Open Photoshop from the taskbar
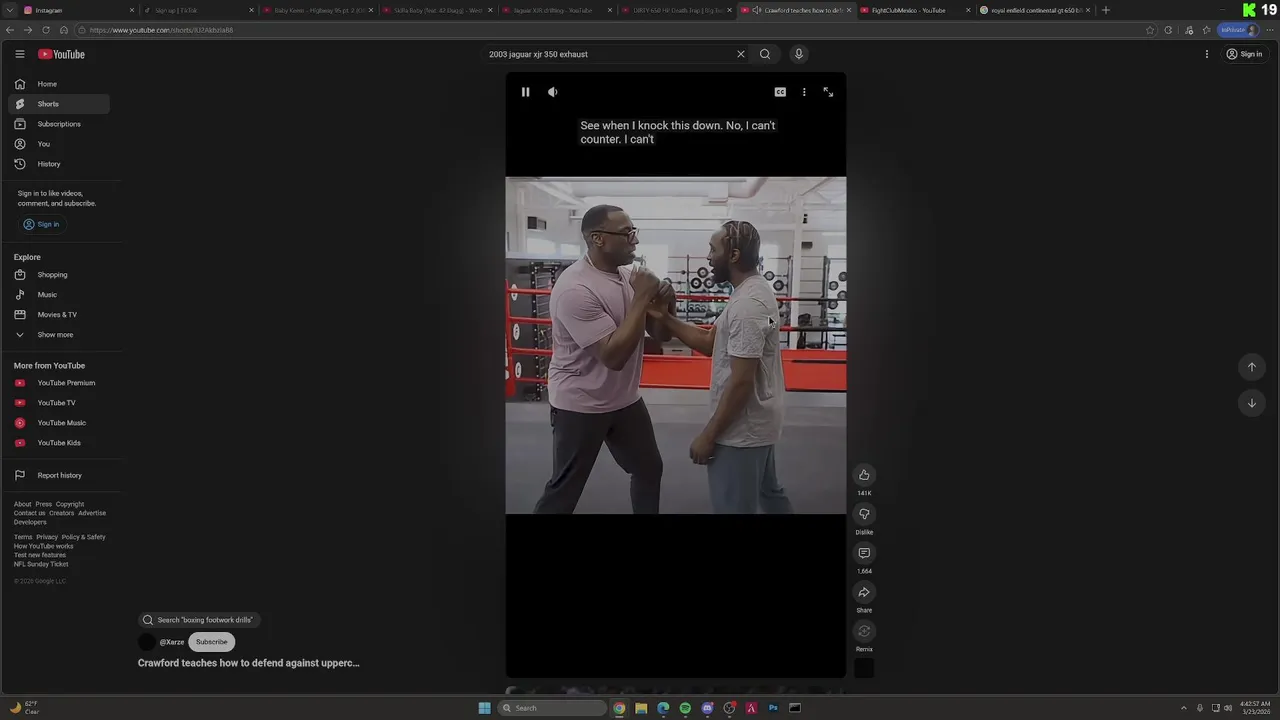The height and width of the screenshot is (720, 1280). tap(773, 708)
